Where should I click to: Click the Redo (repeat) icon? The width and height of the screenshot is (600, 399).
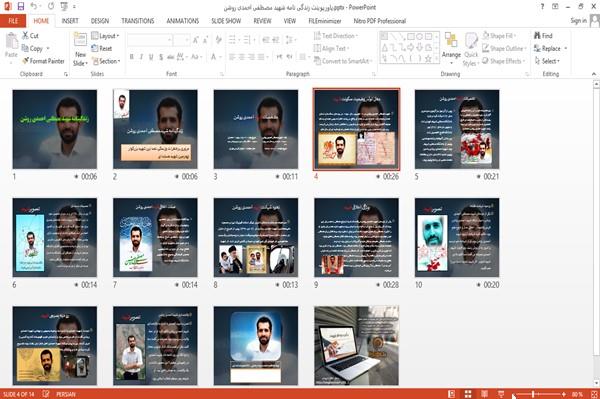(x=51, y=7)
